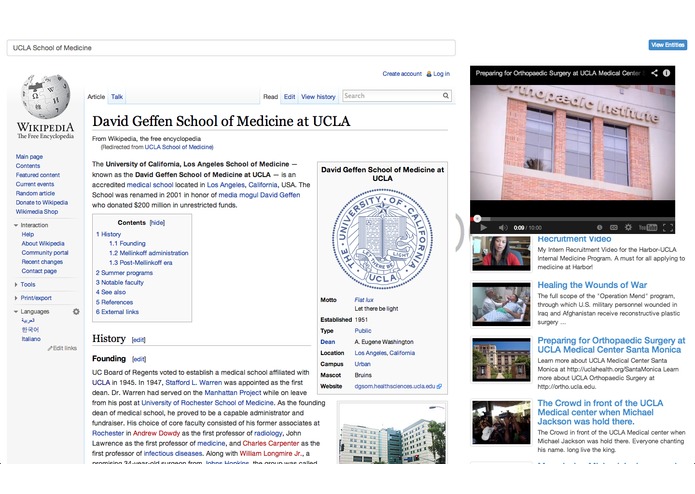Click the search magnifier icon
695x494 pixels.
445,96
